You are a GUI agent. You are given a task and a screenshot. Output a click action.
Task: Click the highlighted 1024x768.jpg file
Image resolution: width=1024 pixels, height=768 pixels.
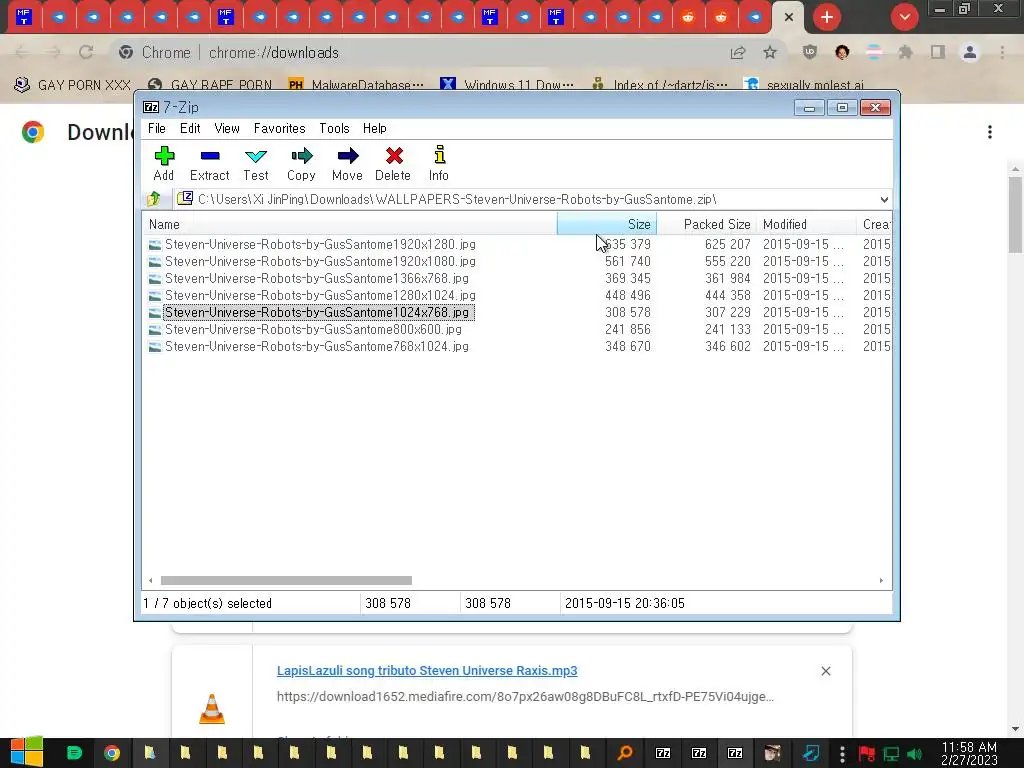click(x=317, y=312)
